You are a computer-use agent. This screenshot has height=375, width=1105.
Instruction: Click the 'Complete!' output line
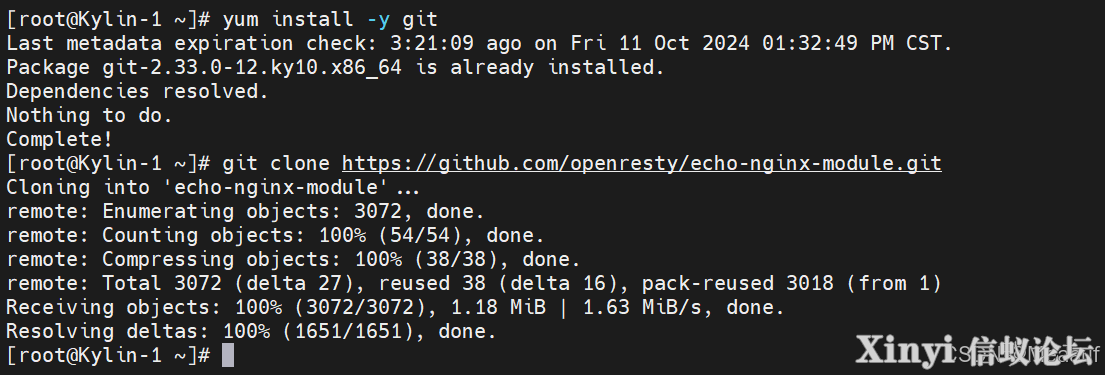[x=59, y=139]
